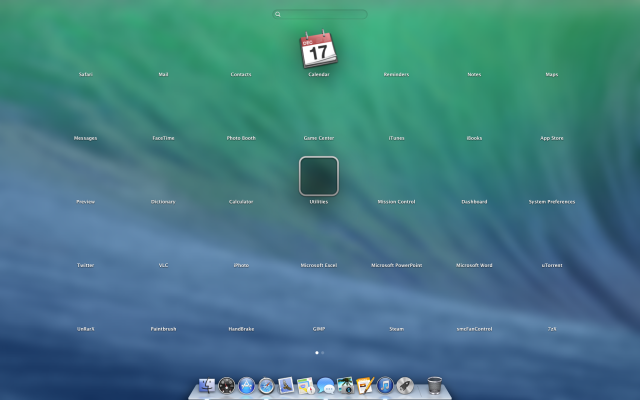The height and width of the screenshot is (400, 640).
Task: Click the Launchpad search field
Action: pyautogui.click(x=320, y=14)
